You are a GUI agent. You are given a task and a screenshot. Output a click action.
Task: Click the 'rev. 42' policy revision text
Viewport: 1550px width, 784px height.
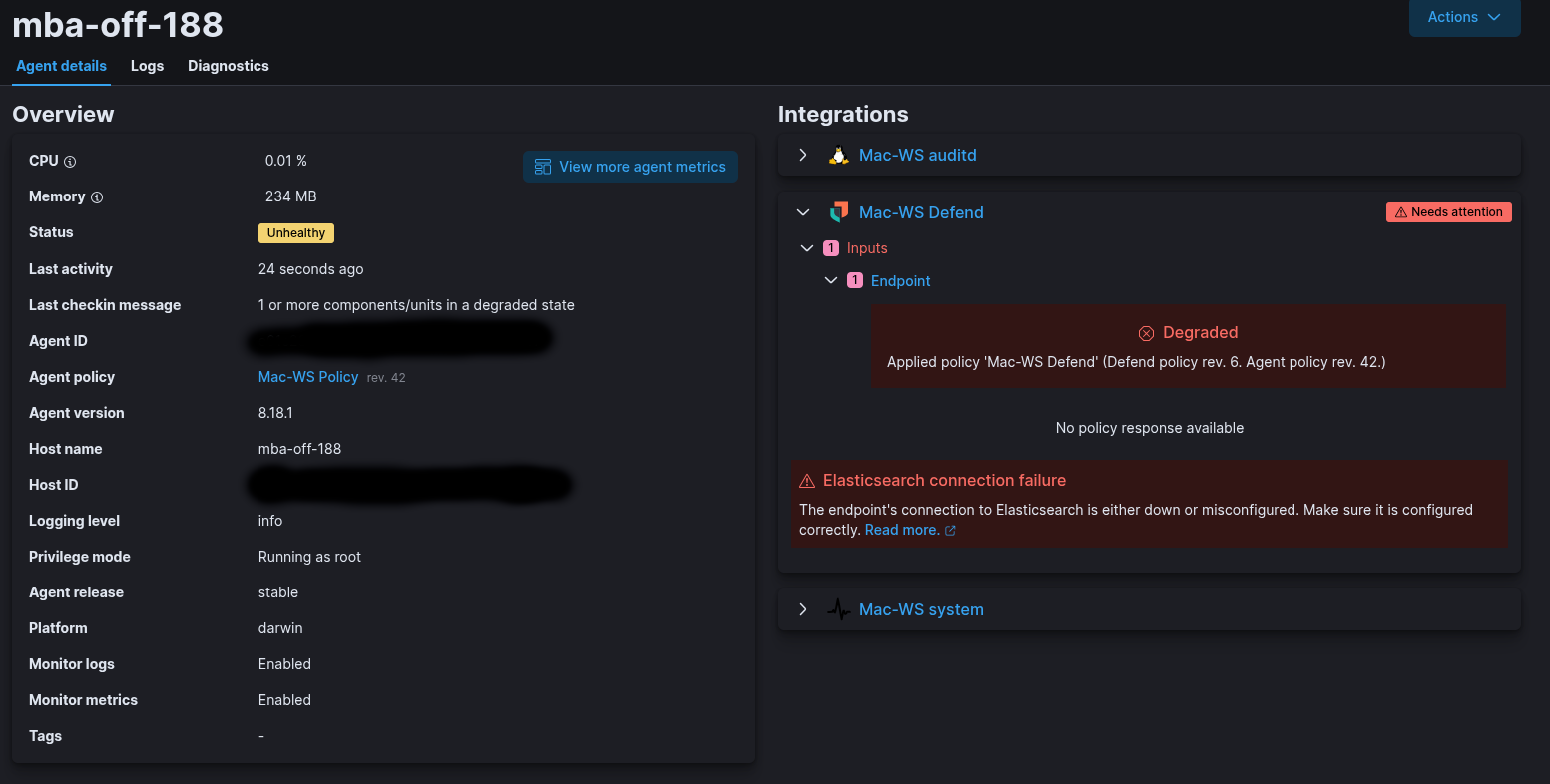(386, 378)
